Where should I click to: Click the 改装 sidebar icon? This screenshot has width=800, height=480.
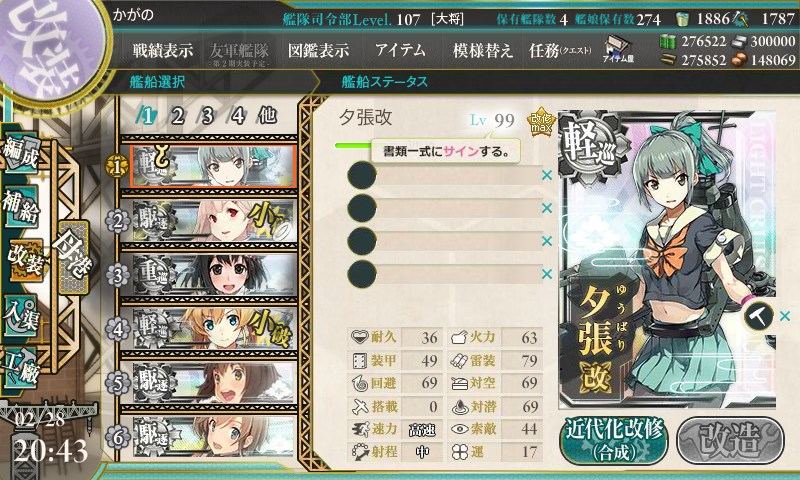[x=23, y=259]
